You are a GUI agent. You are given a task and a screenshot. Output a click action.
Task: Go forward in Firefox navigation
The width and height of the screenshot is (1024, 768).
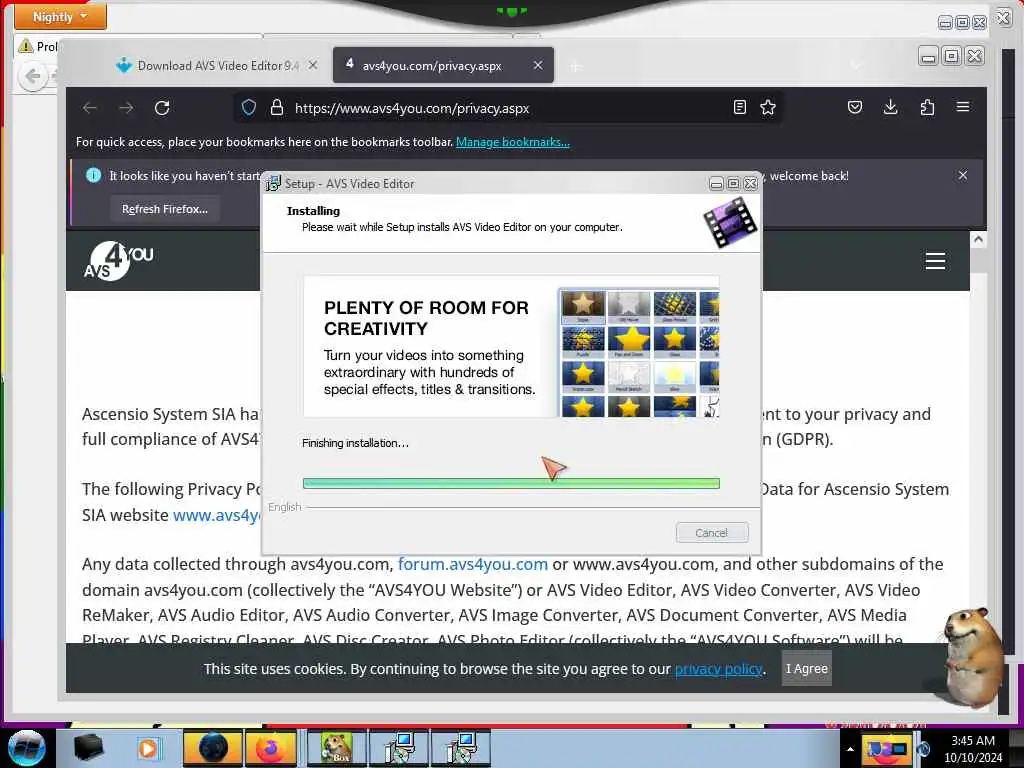click(126, 108)
